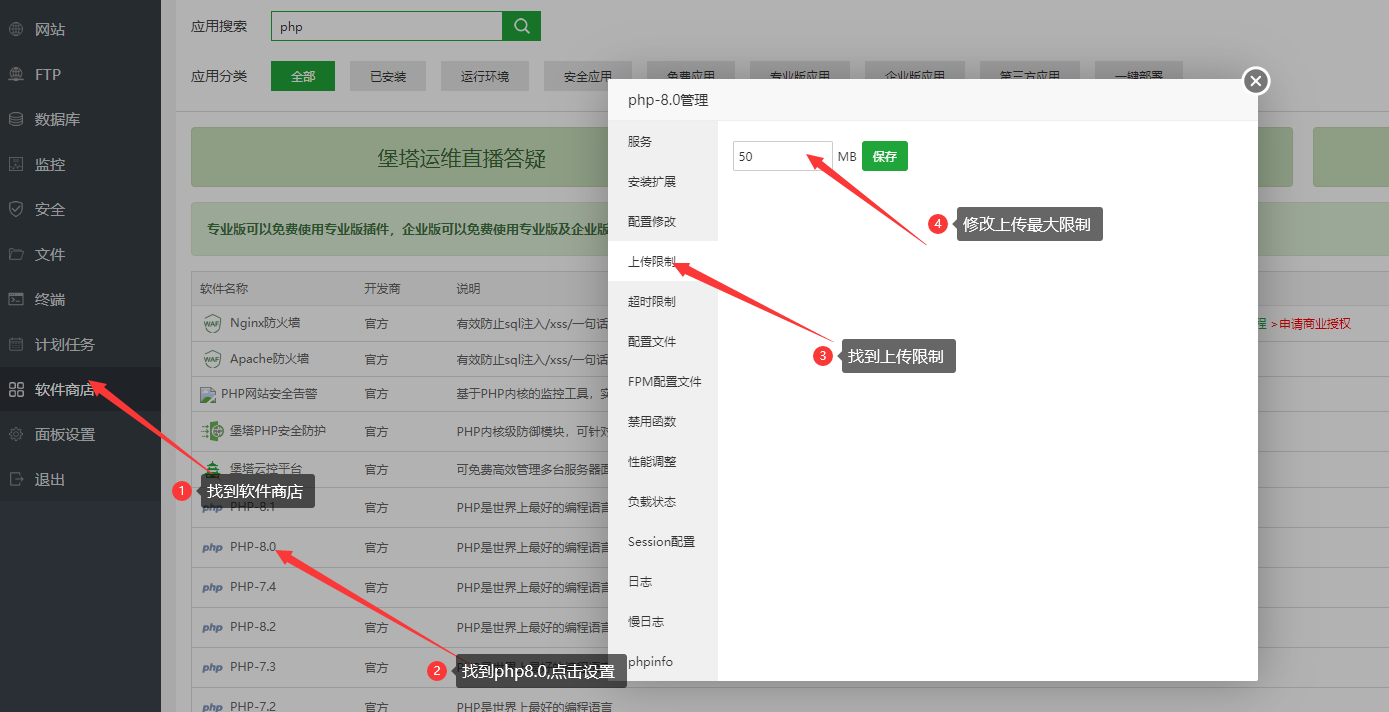Click the 计划任务 calendar icon

(16, 344)
